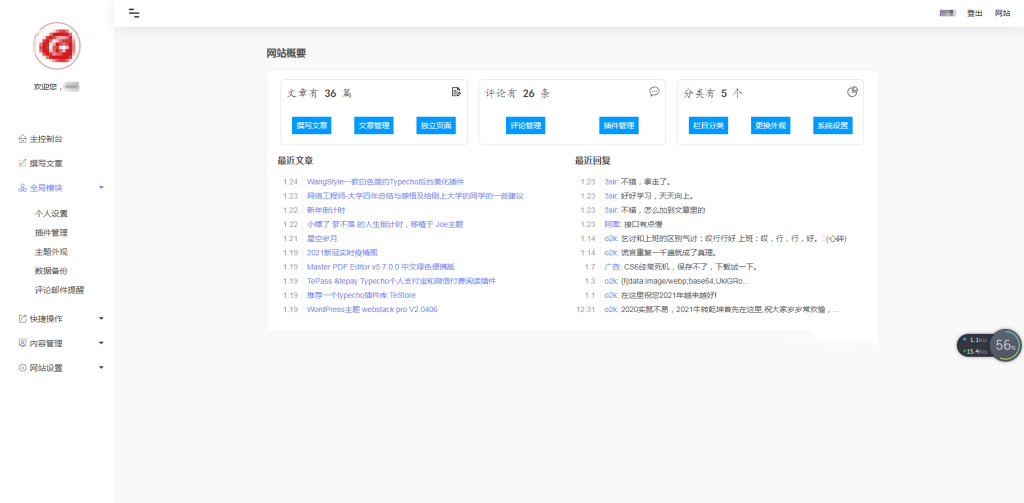Click o2k on the 谎言重复一千遍 reply

click(611, 253)
